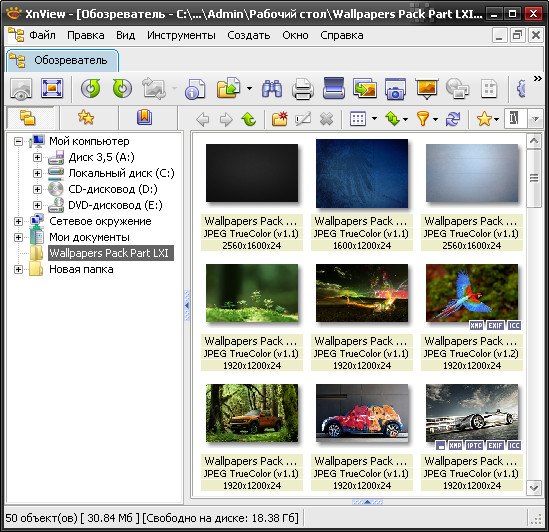
Task: Create new folder with the starred folder icon
Action: [279, 119]
